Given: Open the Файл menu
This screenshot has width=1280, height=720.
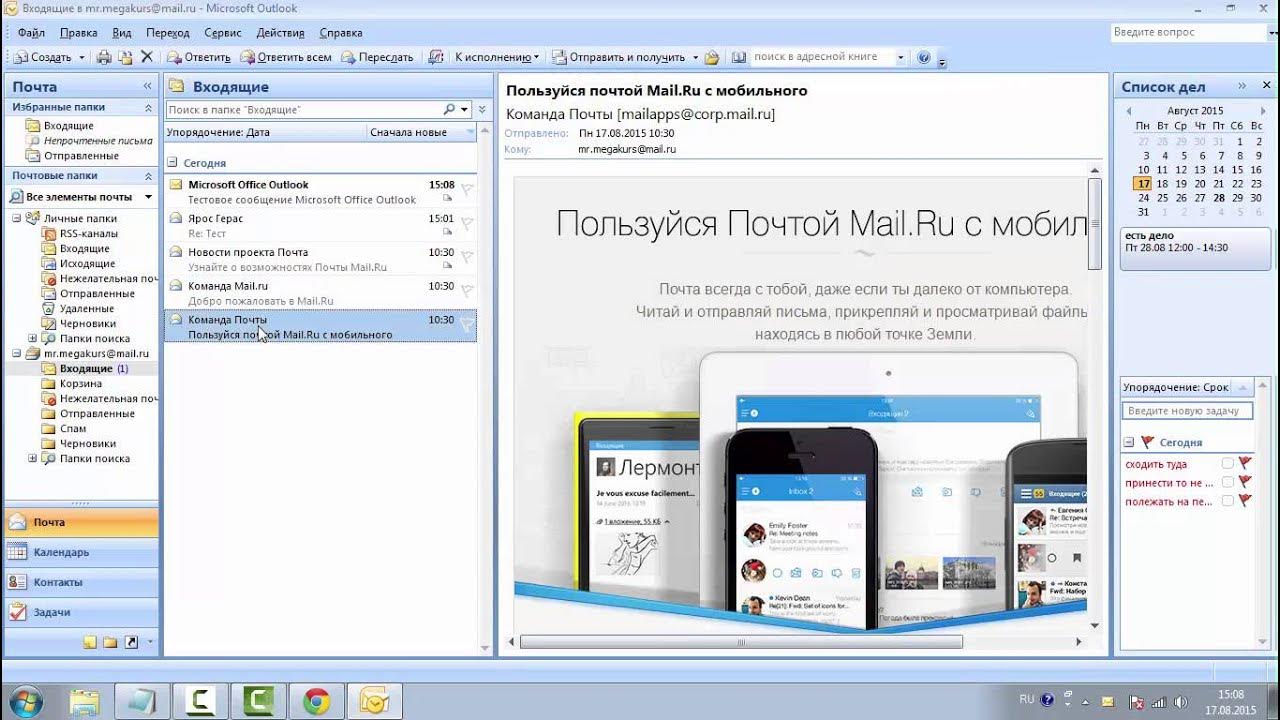Looking at the screenshot, I should tap(31, 33).
